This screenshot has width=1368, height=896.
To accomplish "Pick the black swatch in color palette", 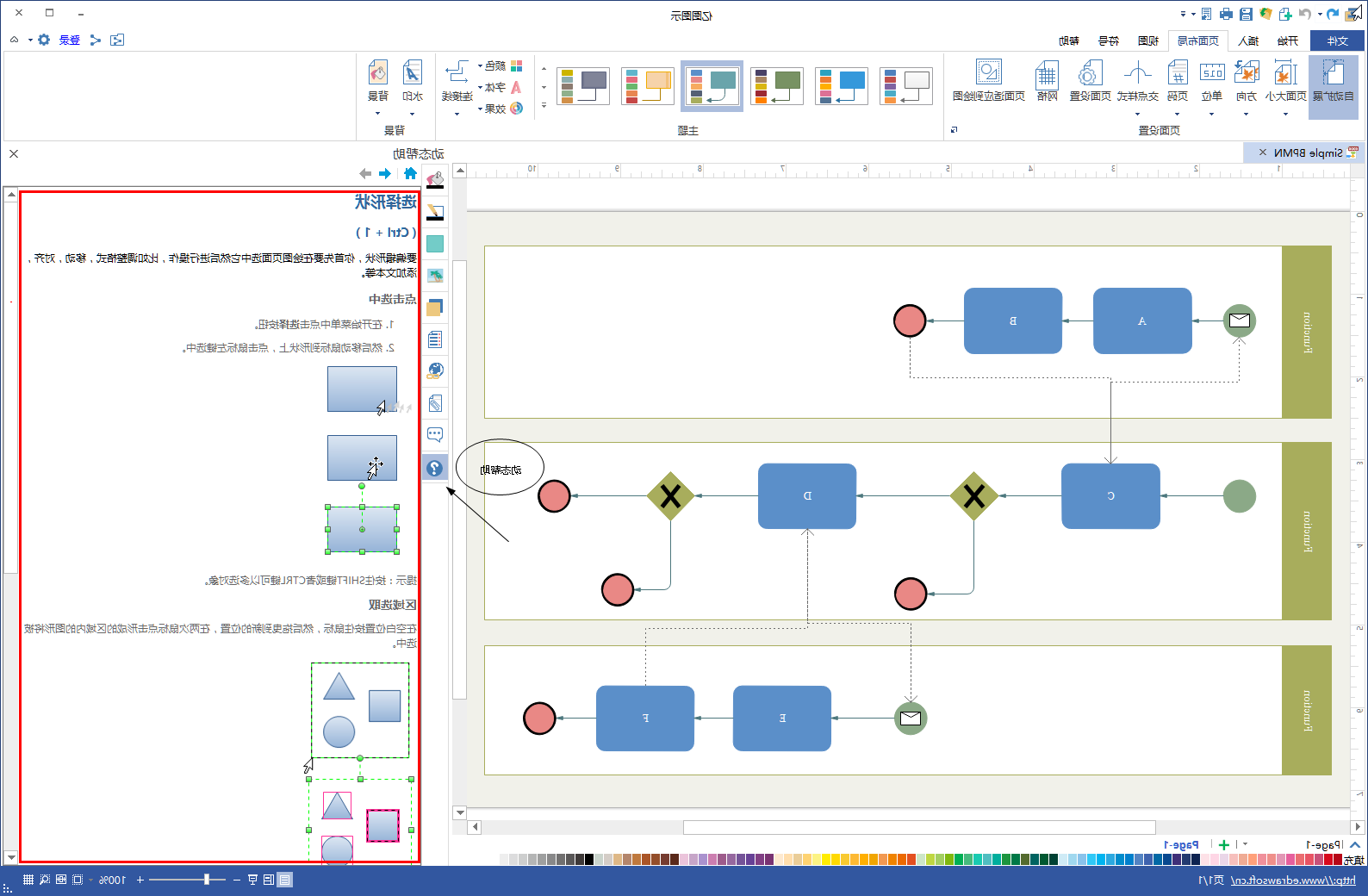I will pyautogui.click(x=589, y=859).
